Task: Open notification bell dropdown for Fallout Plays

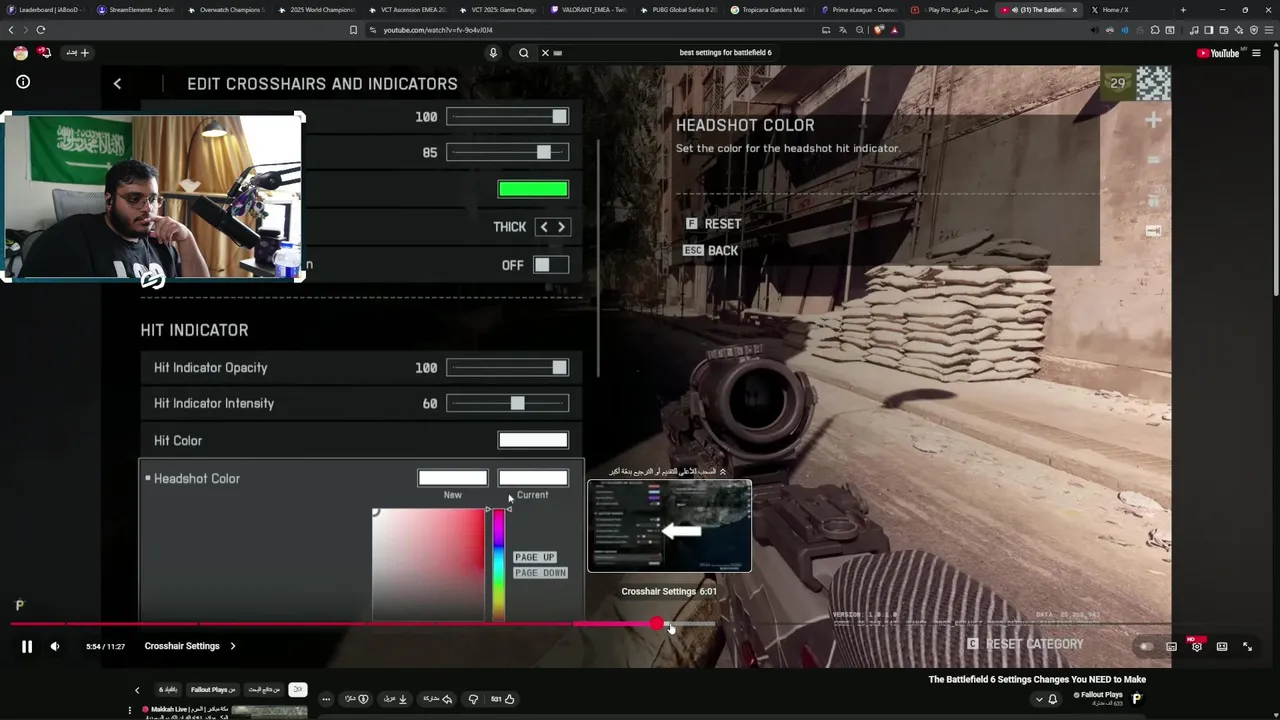Action: pyautogui.click(x=1047, y=699)
